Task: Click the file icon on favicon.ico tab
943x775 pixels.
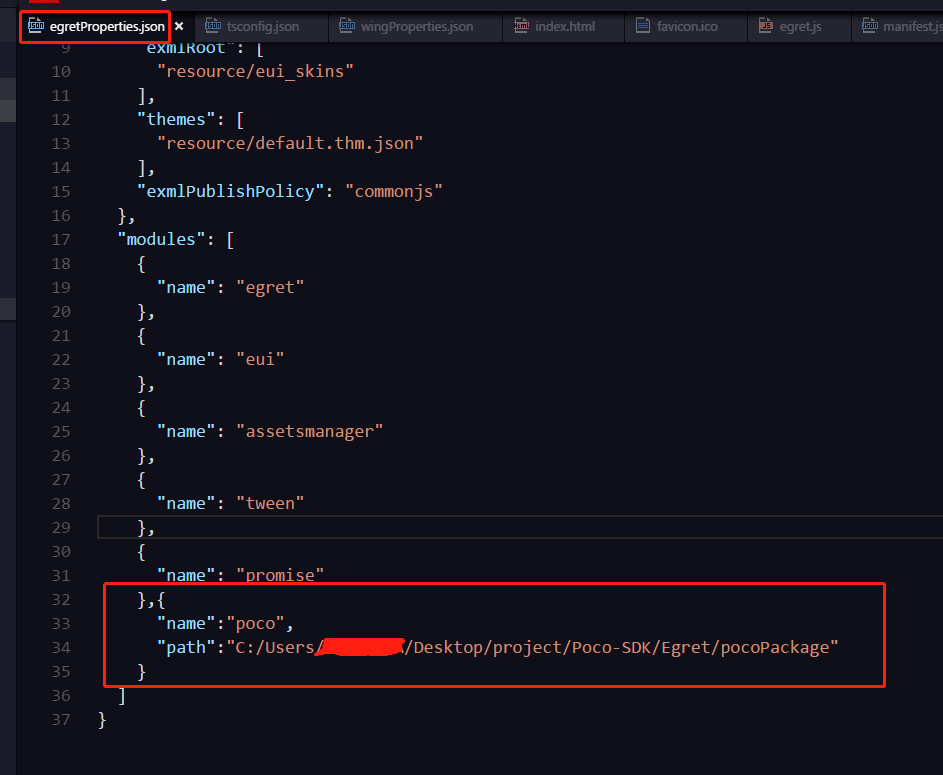Action: point(643,25)
